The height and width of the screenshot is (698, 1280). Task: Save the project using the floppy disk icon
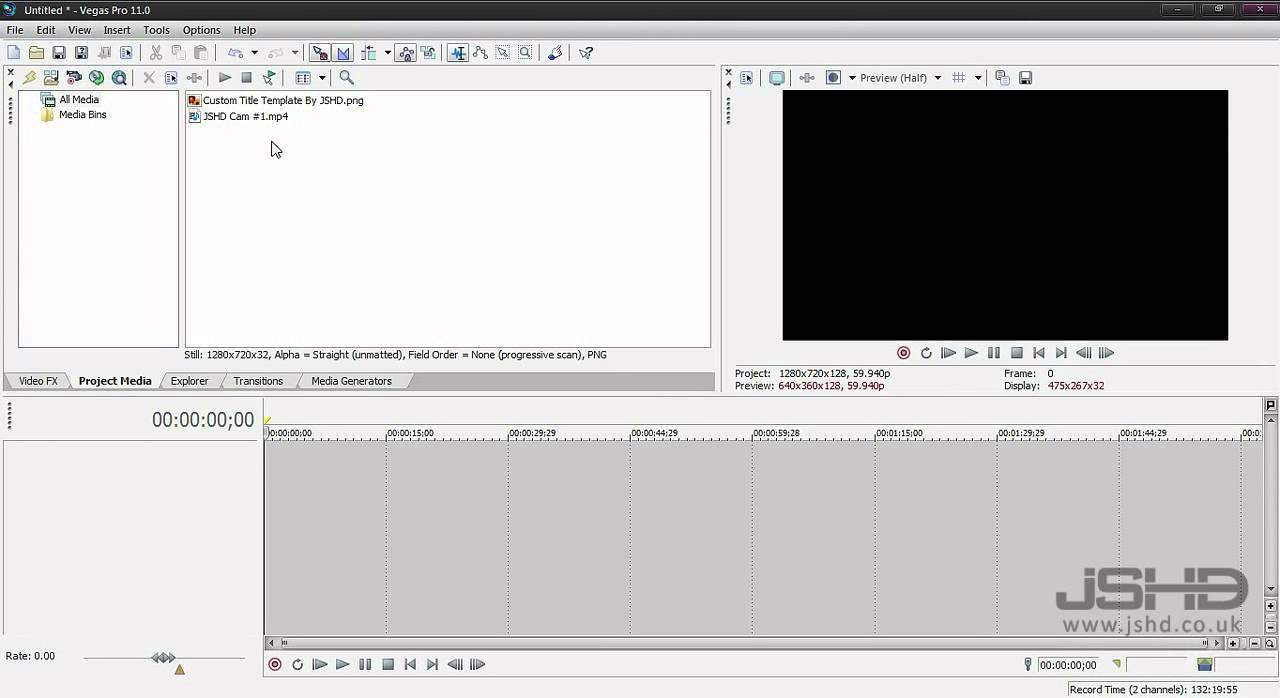[59, 53]
